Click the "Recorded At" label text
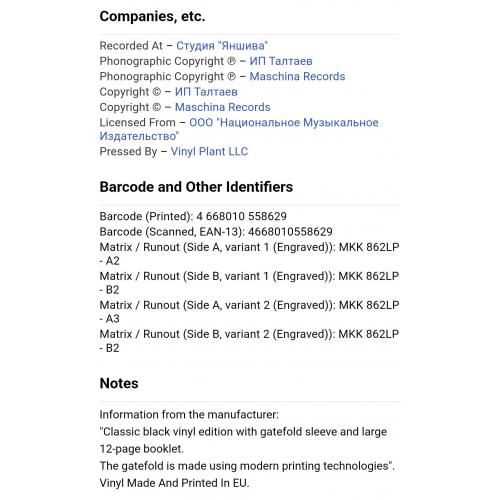Image resolution: width=500 pixels, height=500 pixels. [x=131, y=46]
